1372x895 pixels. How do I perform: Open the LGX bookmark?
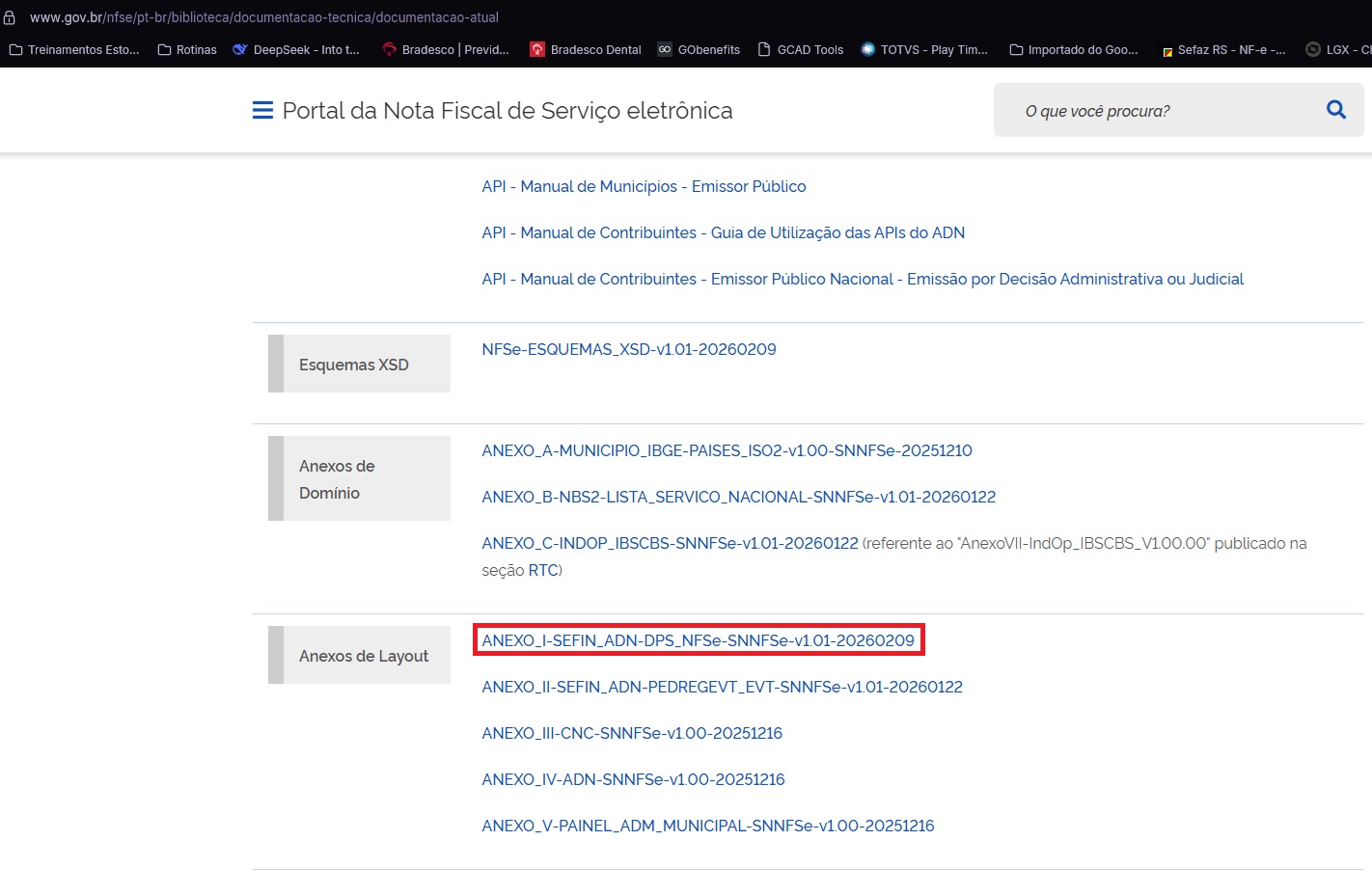point(1338,50)
